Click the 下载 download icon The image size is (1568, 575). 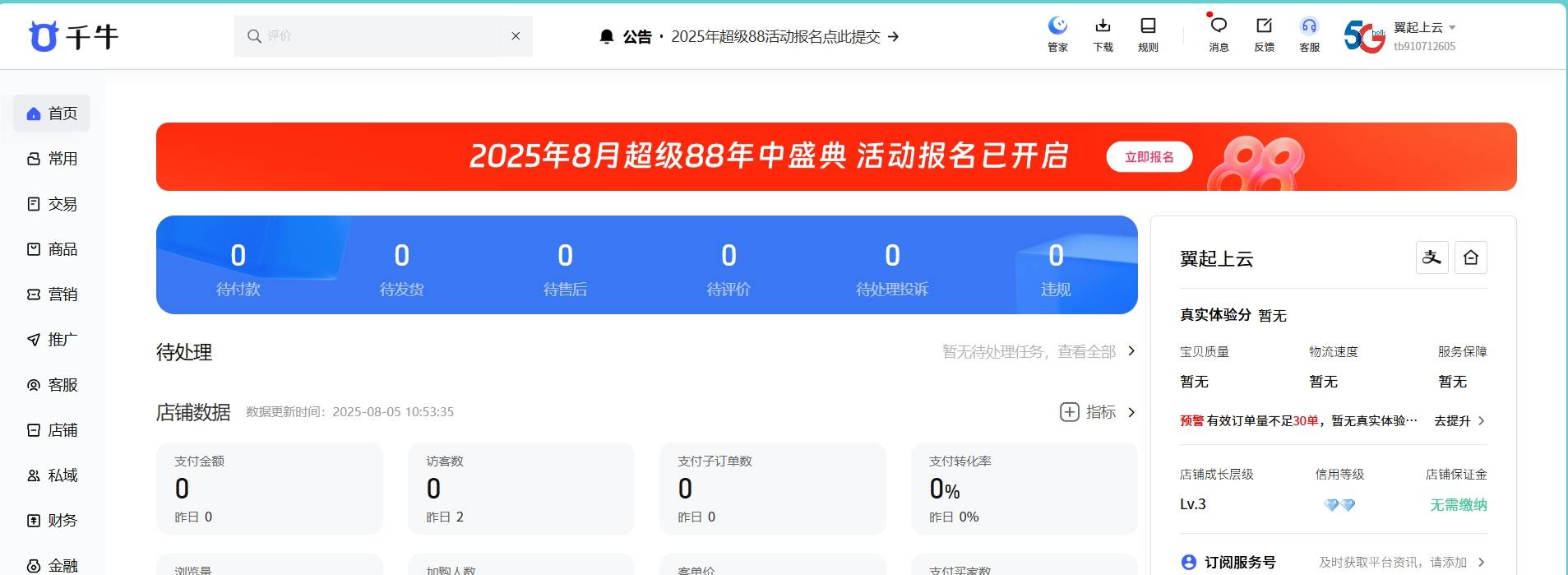[x=1103, y=26]
